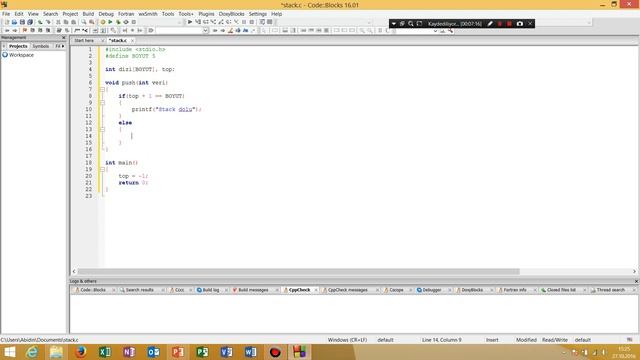Open the DoxyBlocks menu

pyautogui.click(x=231, y=14)
